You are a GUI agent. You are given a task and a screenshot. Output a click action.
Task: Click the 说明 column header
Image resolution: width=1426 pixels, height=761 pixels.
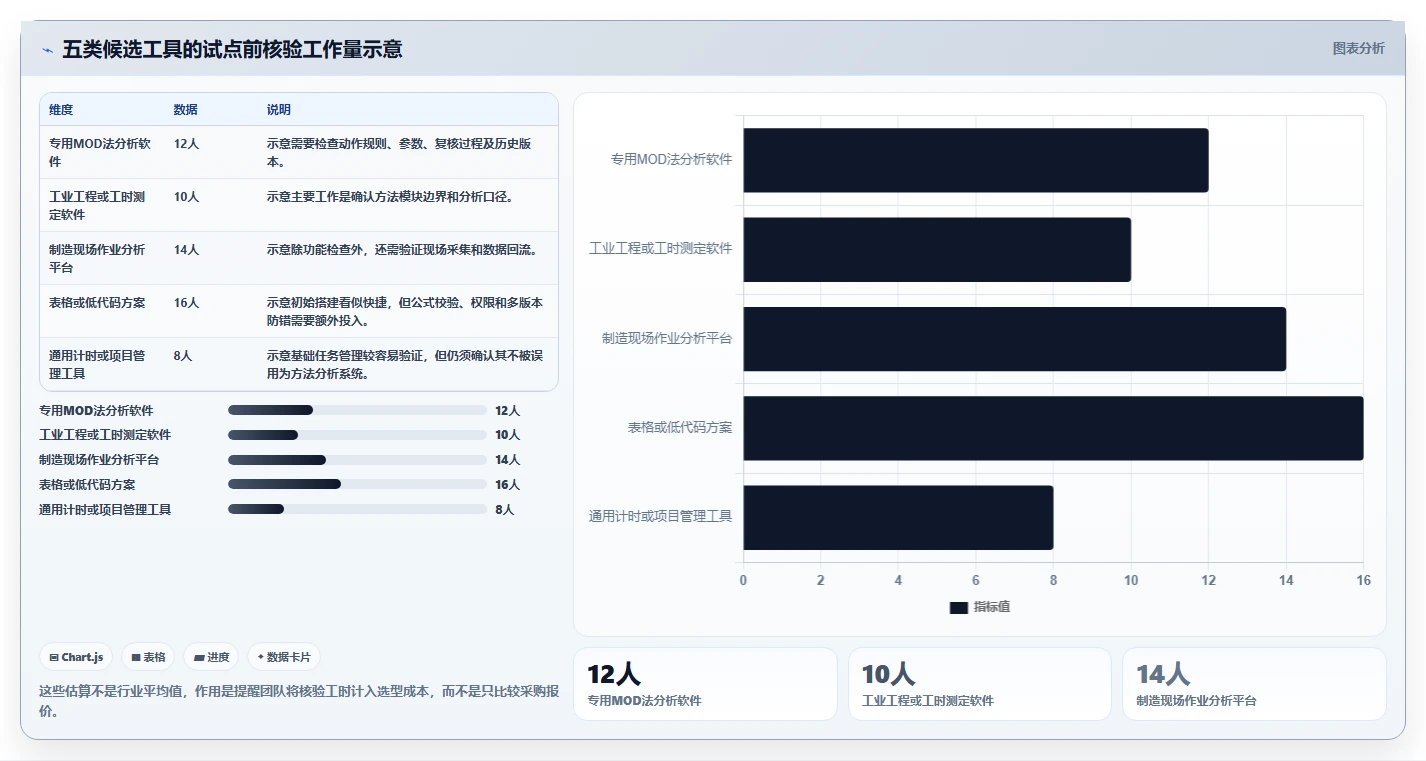[279, 110]
